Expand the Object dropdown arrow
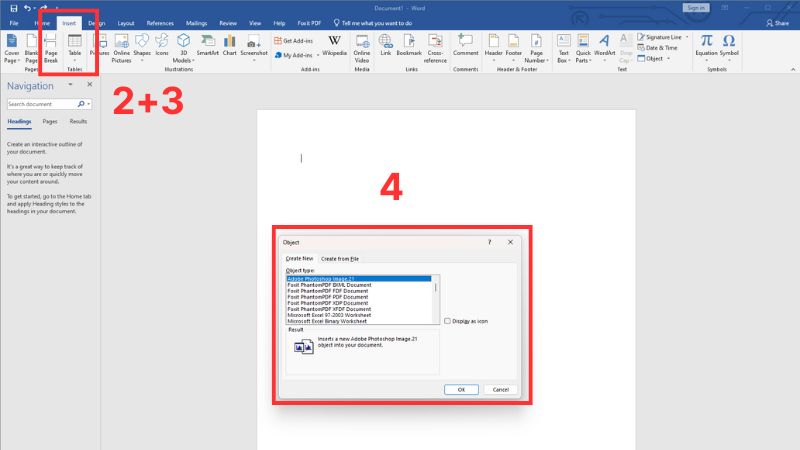Viewport: 800px width, 450px height. coord(668,59)
